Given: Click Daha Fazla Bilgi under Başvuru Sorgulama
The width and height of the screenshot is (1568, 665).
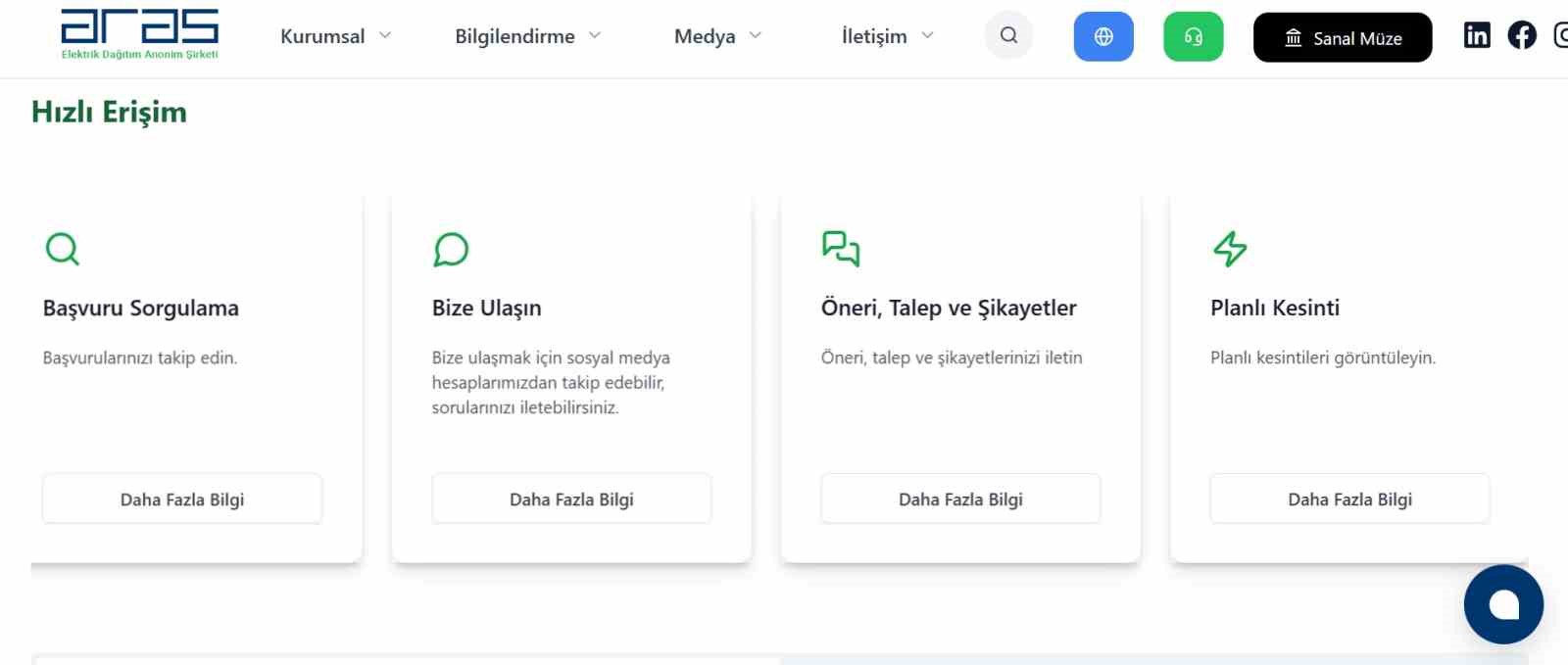Looking at the screenshot, I should (181, 499).
